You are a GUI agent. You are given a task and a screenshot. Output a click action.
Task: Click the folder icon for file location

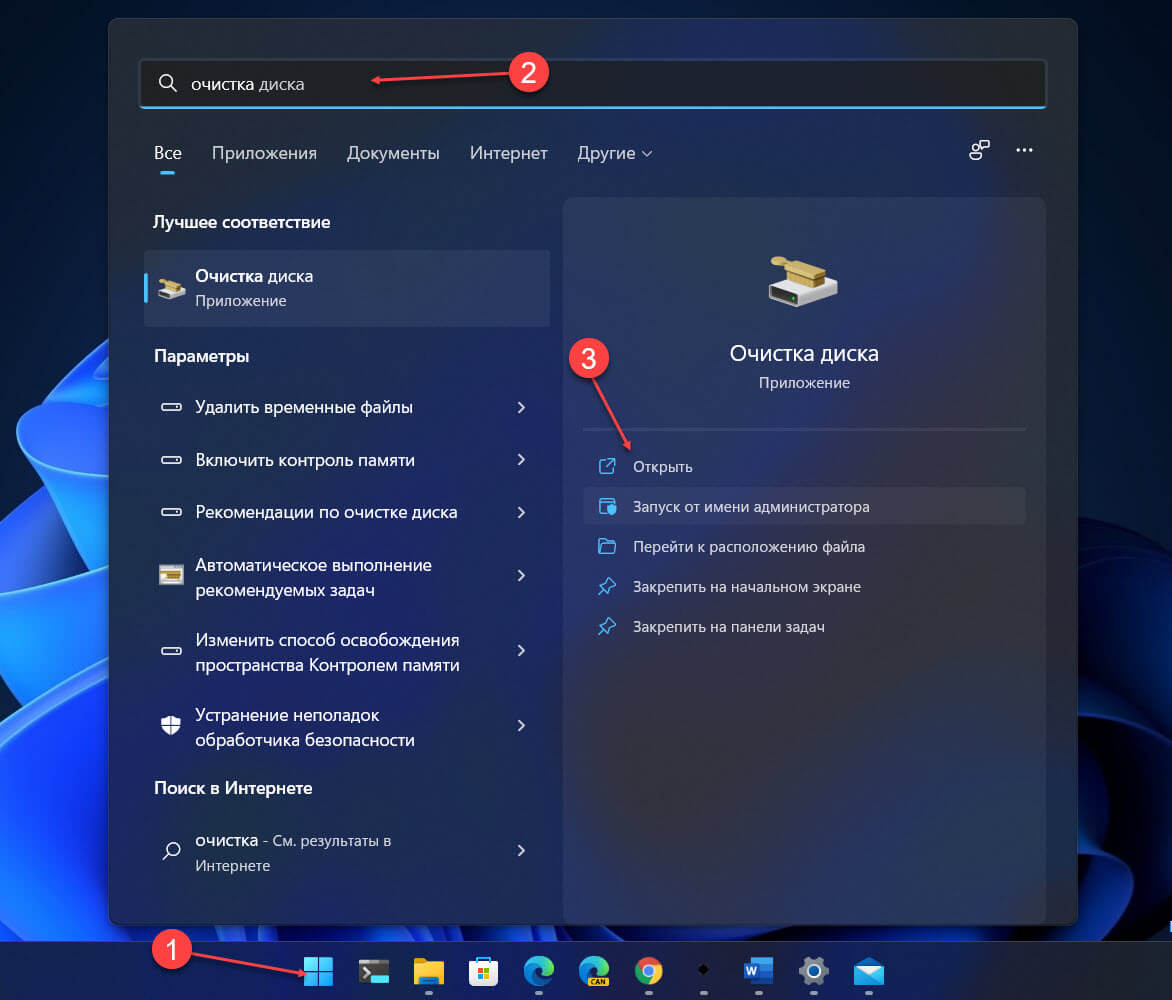pyautogui.click(x=607, y=546)
